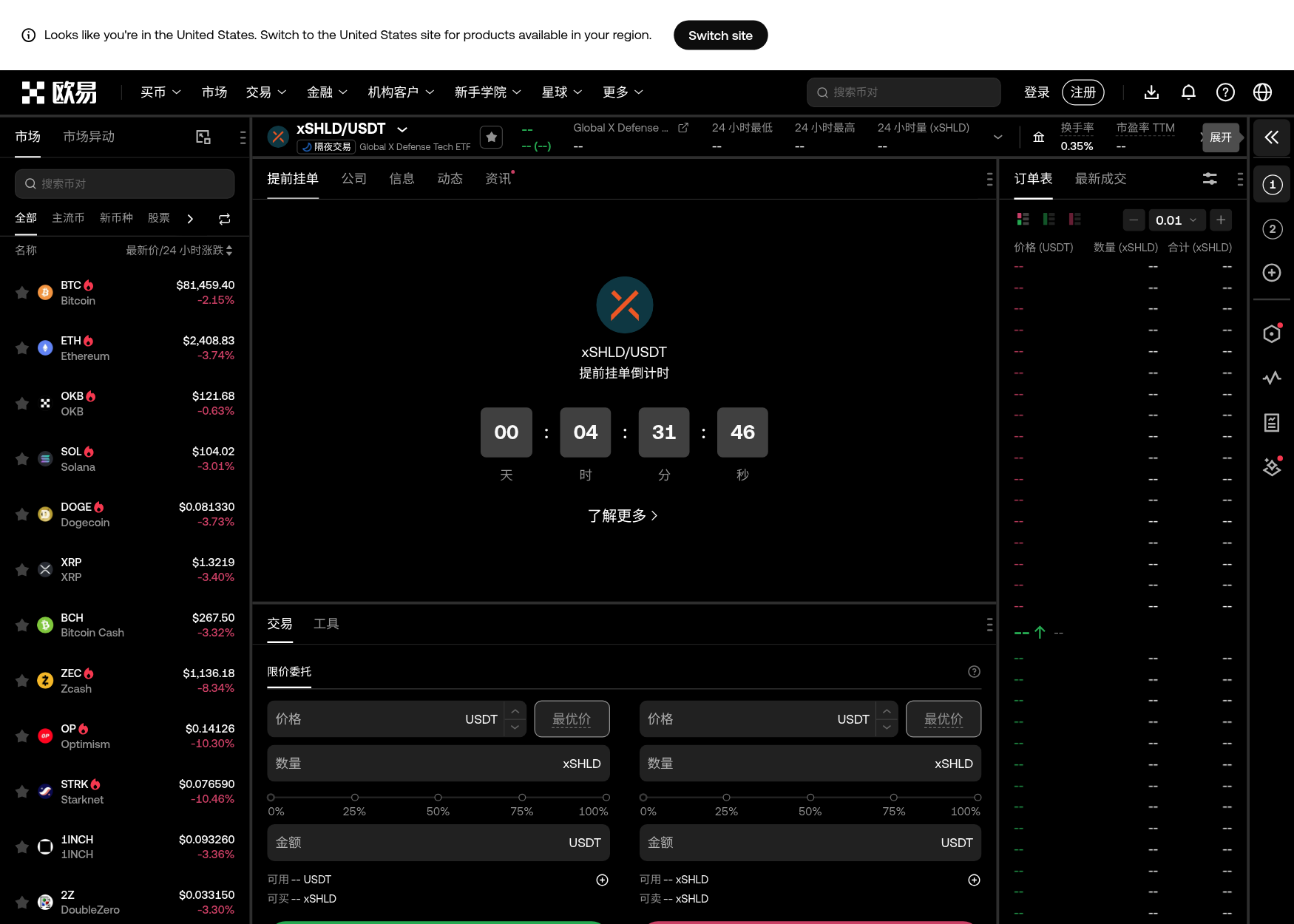Add a new layout with plus-circle icon

1272,273
